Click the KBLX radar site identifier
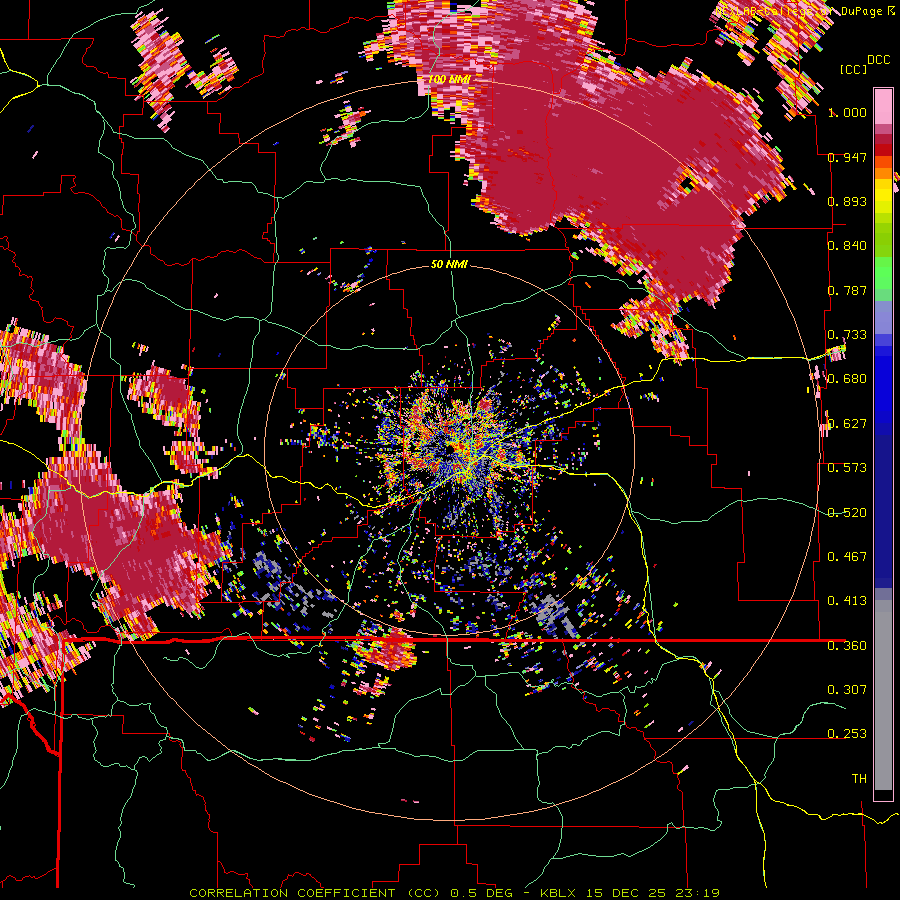The image size is (900, 900). tap(558, 893)
